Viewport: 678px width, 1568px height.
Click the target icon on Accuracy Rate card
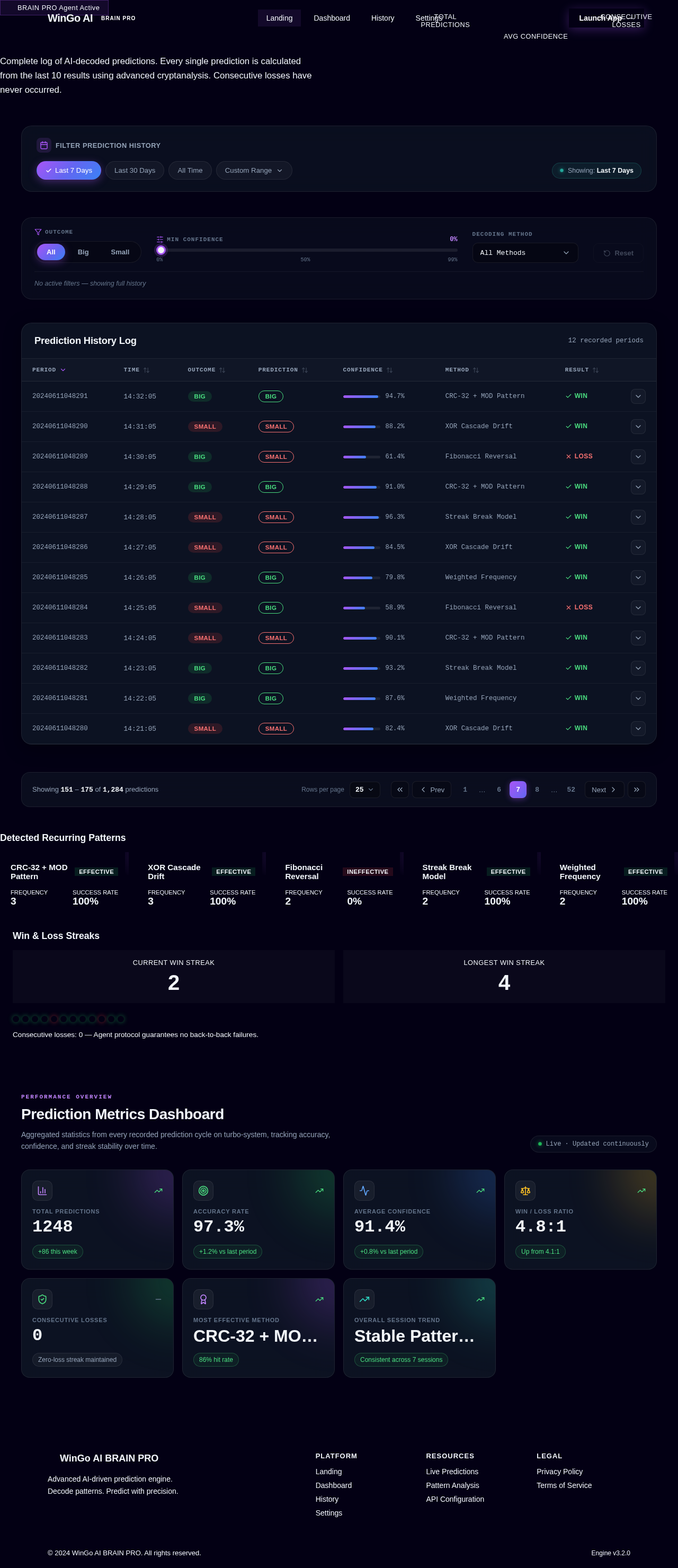point(203,1191)
